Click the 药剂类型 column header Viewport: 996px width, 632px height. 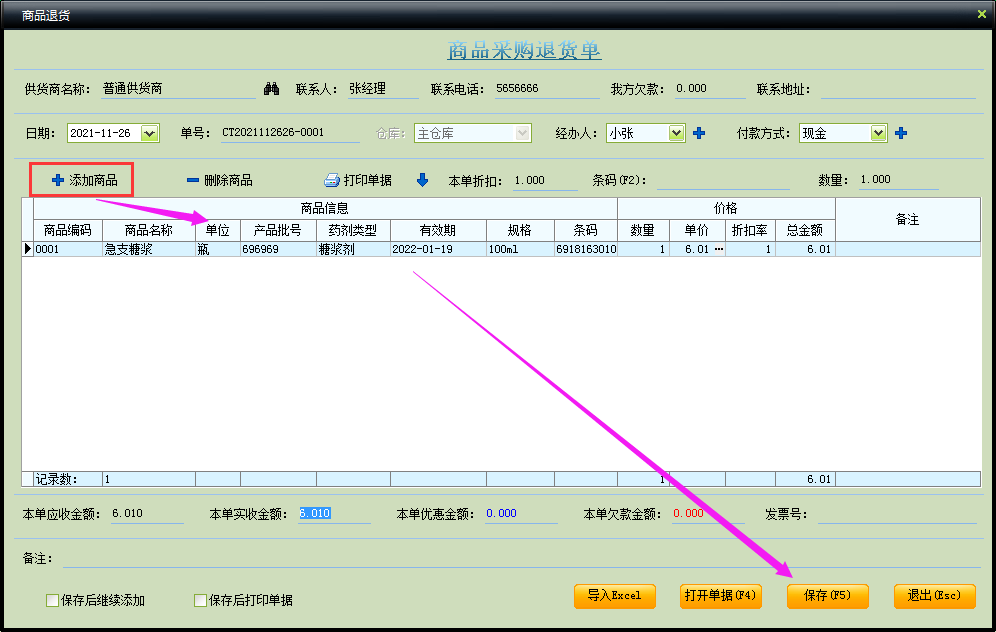pos(353,230)
